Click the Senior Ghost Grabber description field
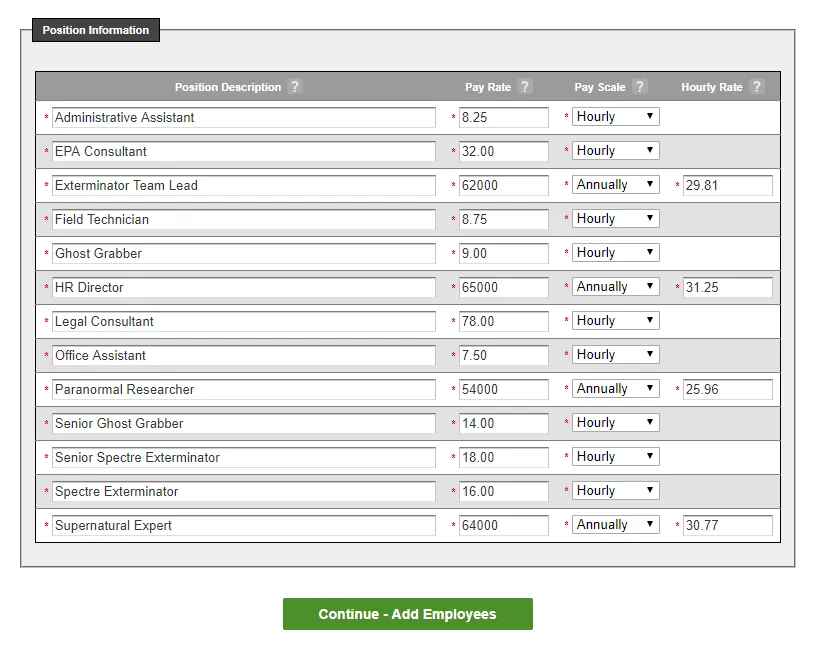 (244, 423)
